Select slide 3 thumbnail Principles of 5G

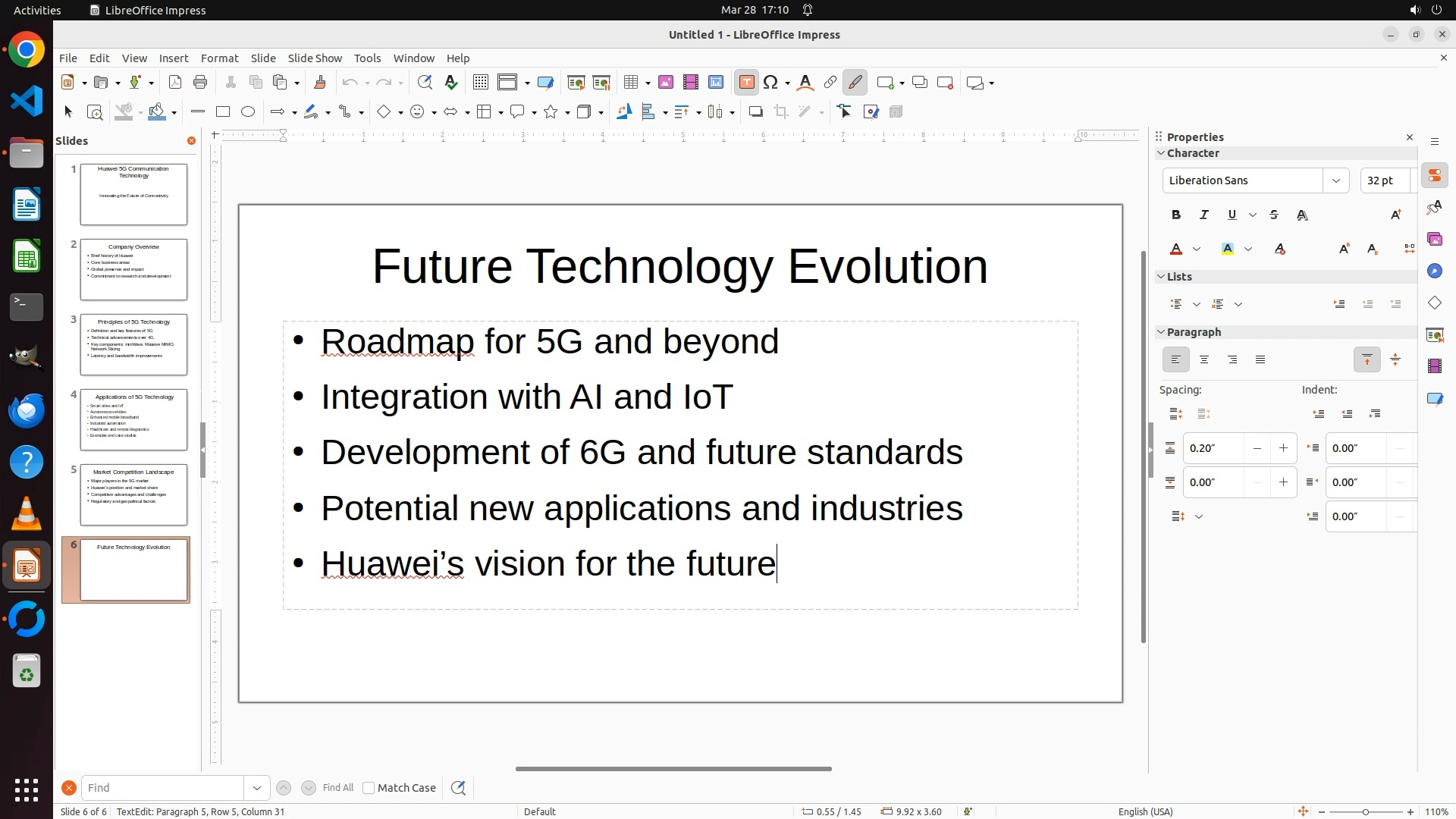click(x=133, y=344)
